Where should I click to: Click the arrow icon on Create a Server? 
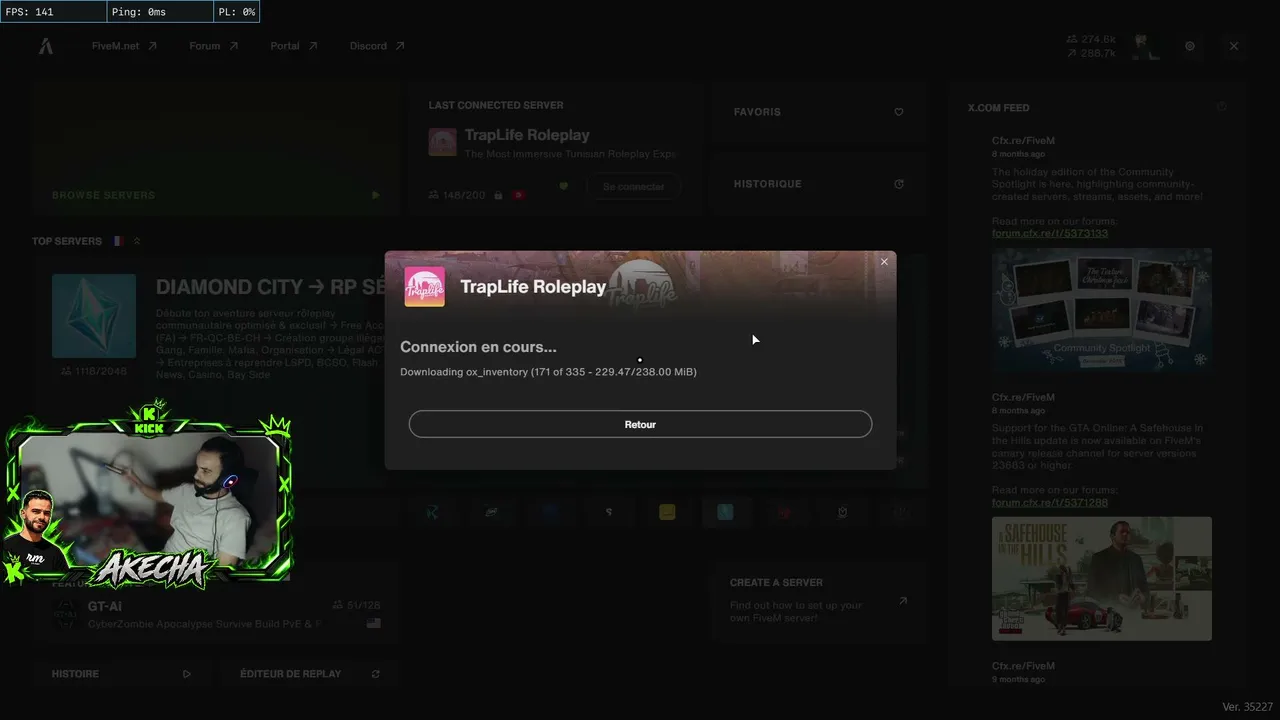[903, 601]
